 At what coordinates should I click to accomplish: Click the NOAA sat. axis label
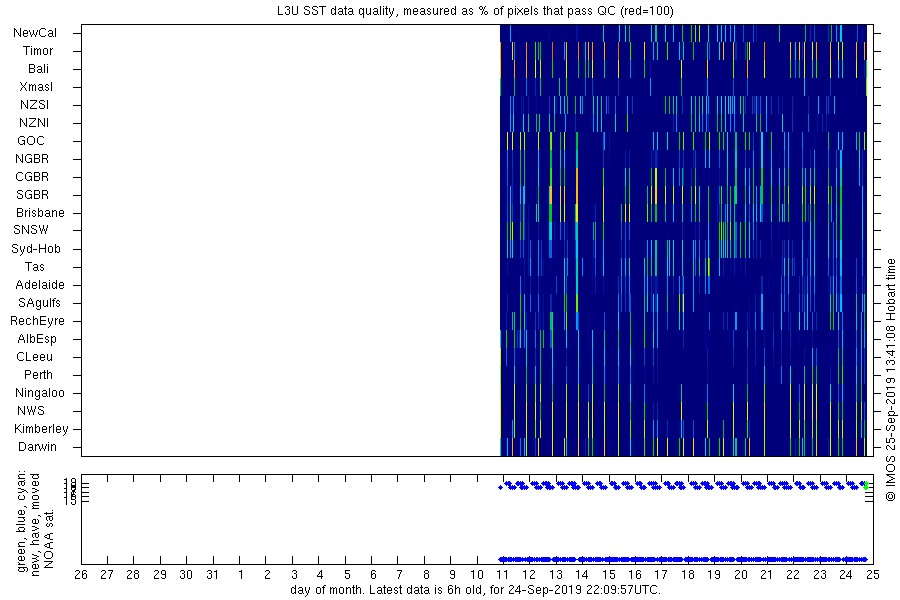[x=49, y=539]
